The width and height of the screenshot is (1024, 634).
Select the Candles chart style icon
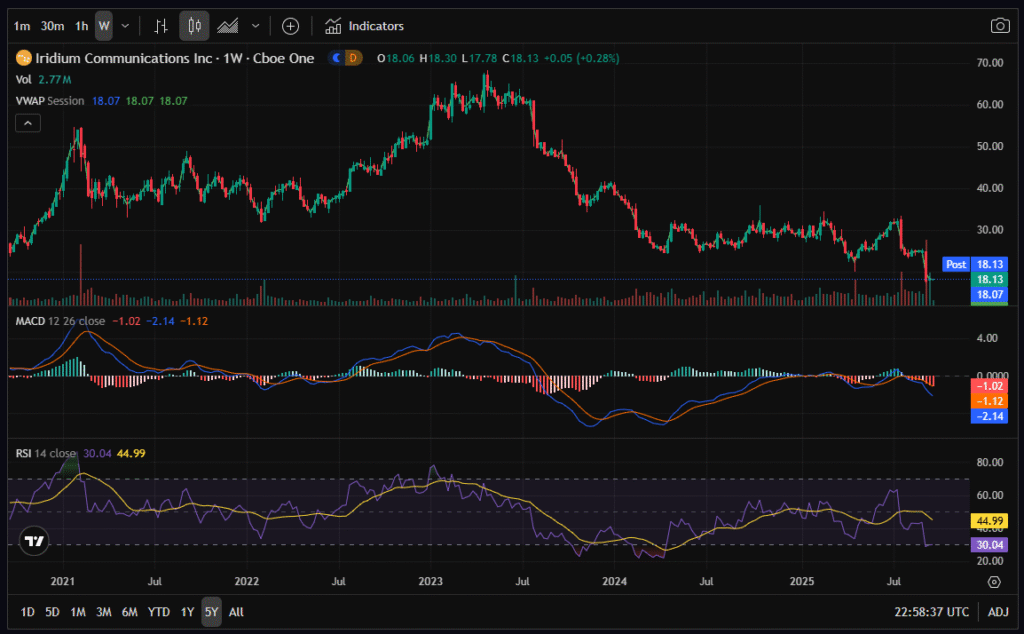pos(195,25)
